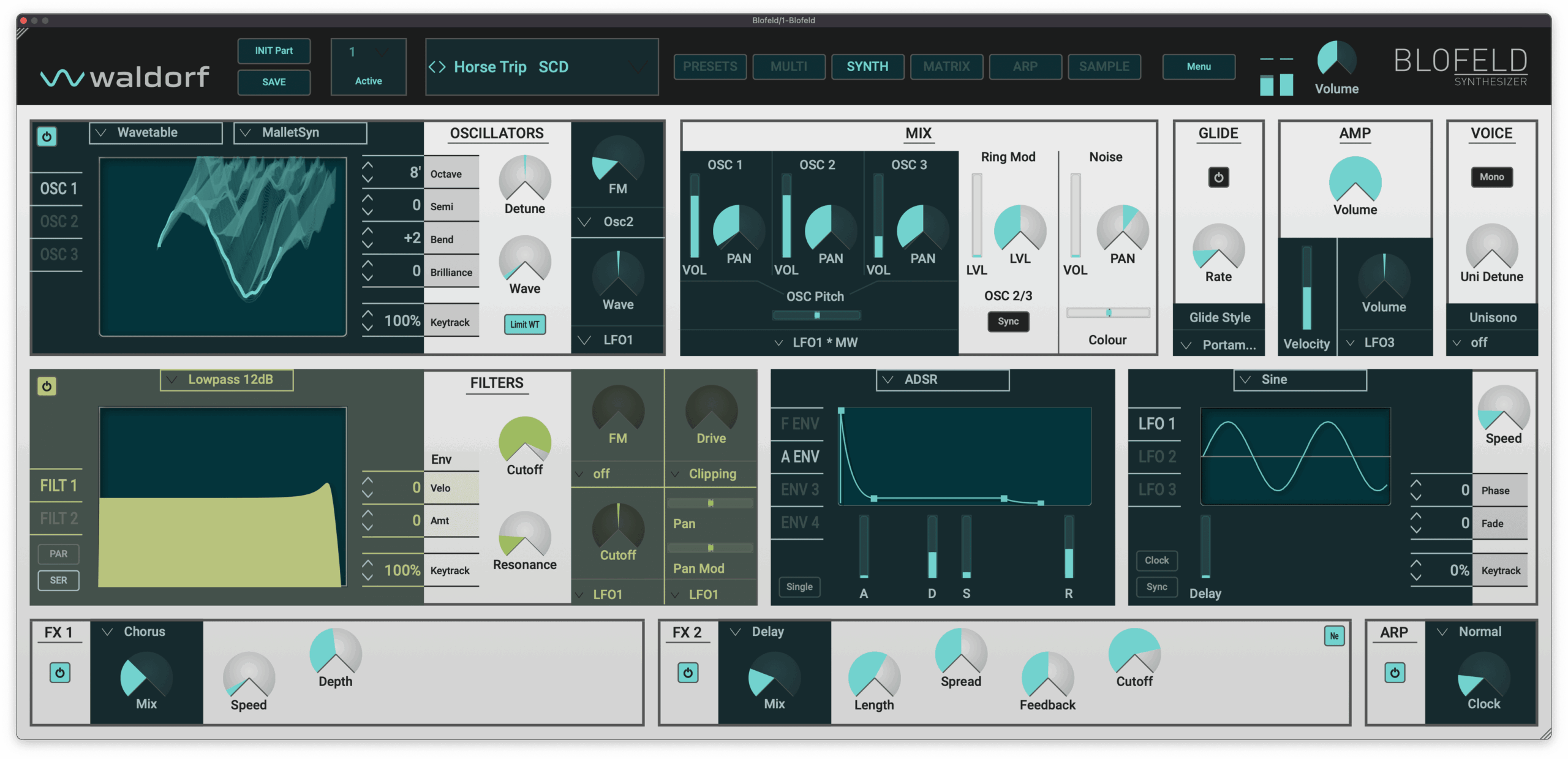Enable the Sync button for OSC 2/3
The image size is (1568, 759).
click(x=1008, y=321)
